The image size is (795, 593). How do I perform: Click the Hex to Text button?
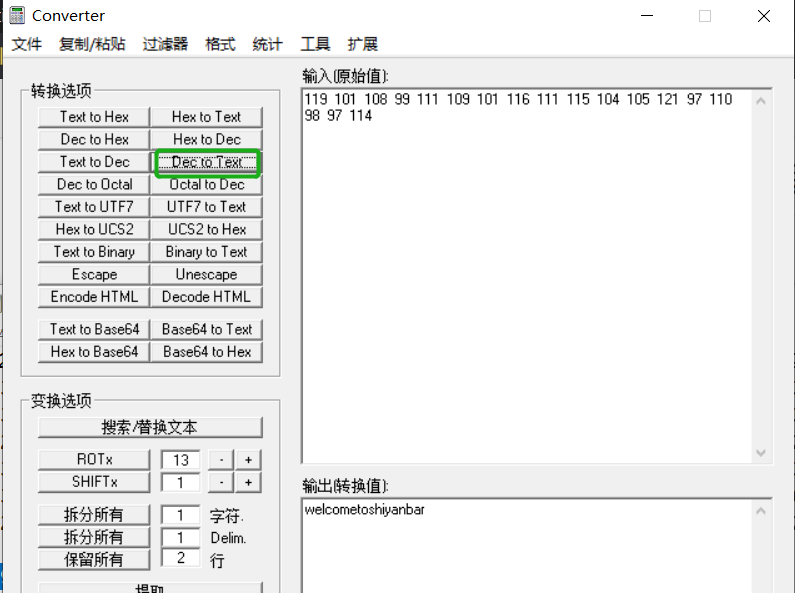coord(206,117)
